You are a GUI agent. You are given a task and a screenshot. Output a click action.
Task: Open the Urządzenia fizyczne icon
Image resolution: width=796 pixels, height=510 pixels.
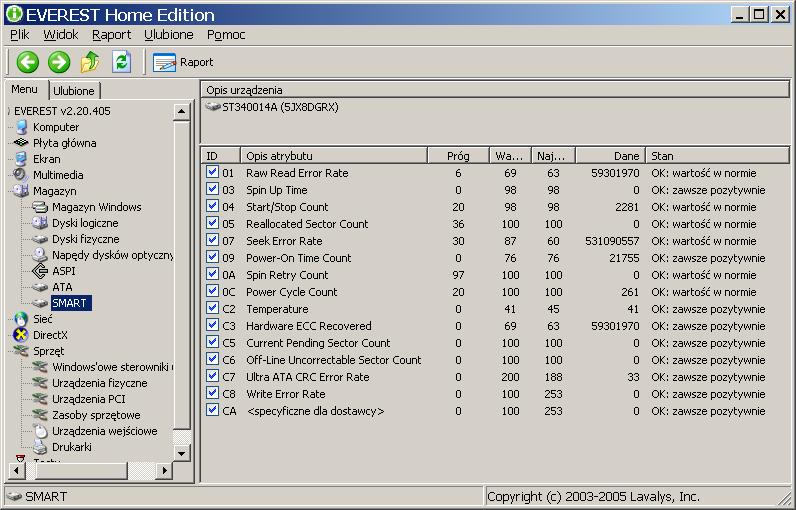point(40,383)
